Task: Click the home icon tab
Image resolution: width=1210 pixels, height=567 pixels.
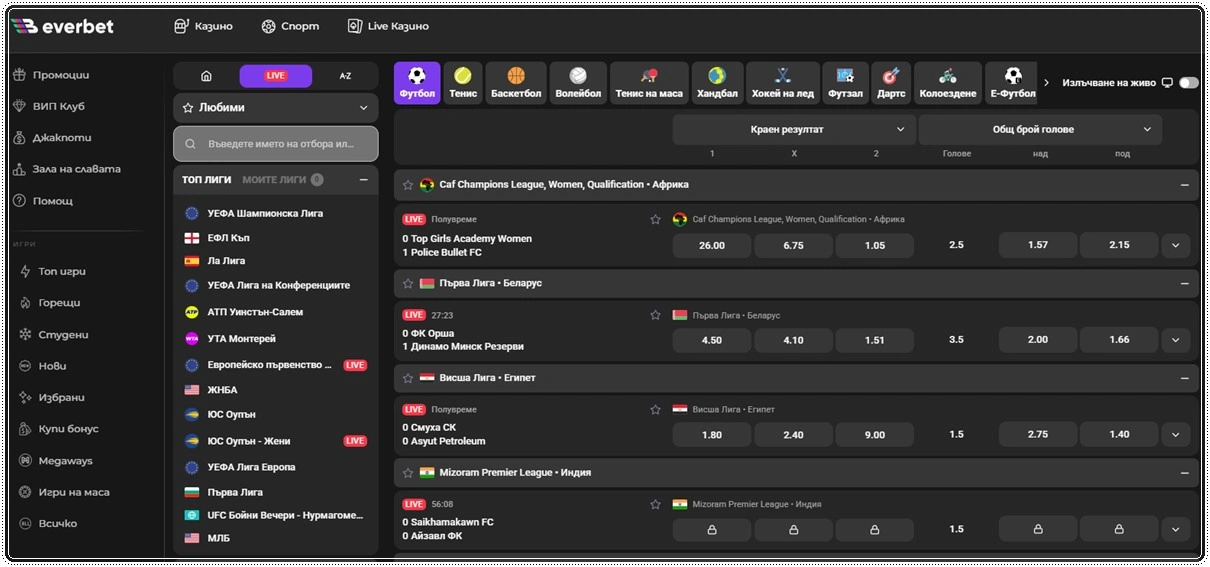Action: click(x=206, y=76)
